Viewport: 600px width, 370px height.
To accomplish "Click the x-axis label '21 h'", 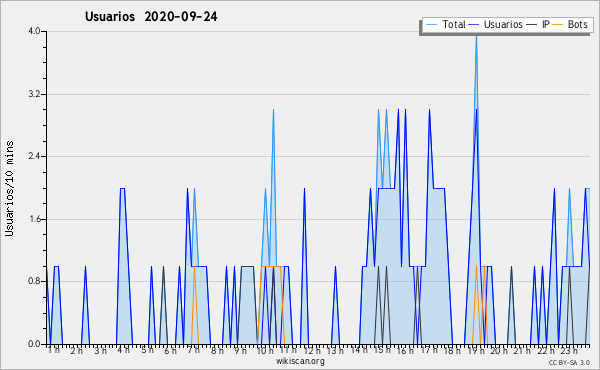I will pos(522,350).
